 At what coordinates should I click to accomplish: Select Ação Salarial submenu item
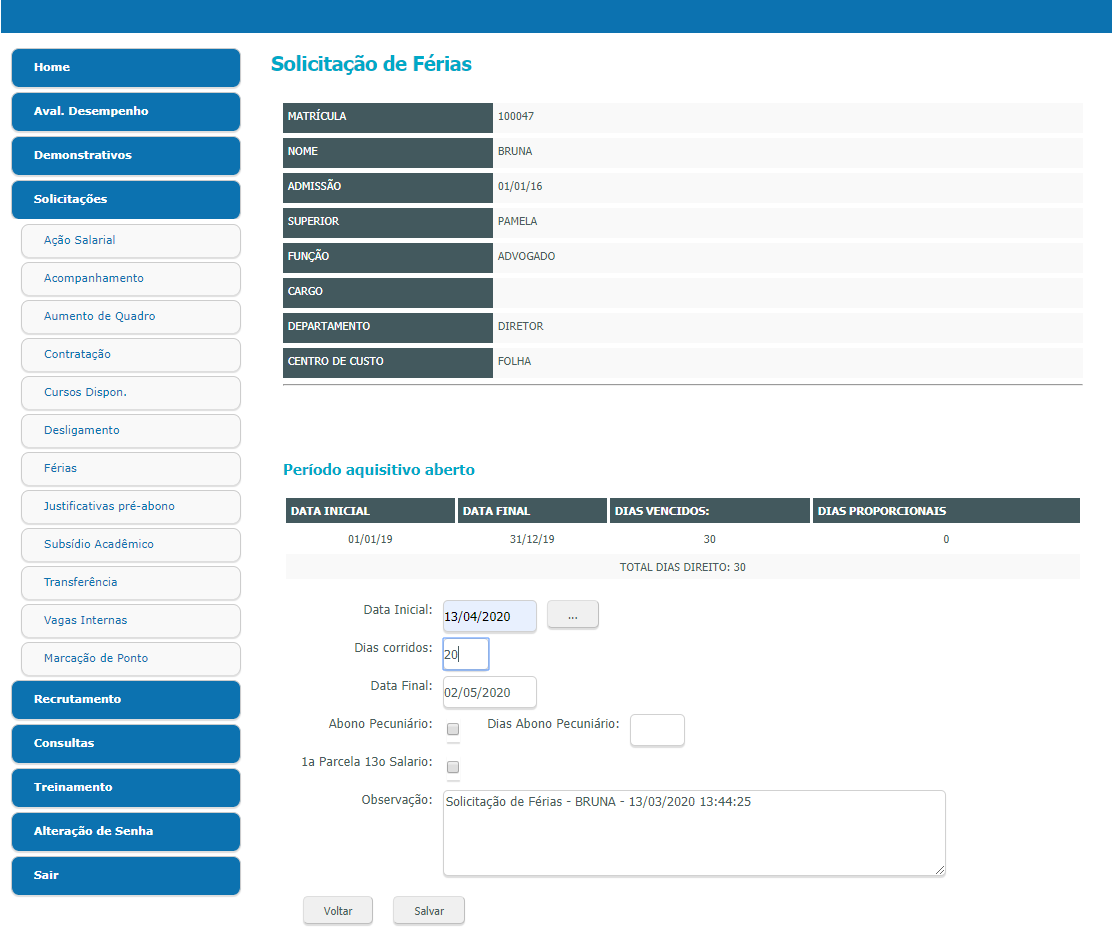pos(130,240)
